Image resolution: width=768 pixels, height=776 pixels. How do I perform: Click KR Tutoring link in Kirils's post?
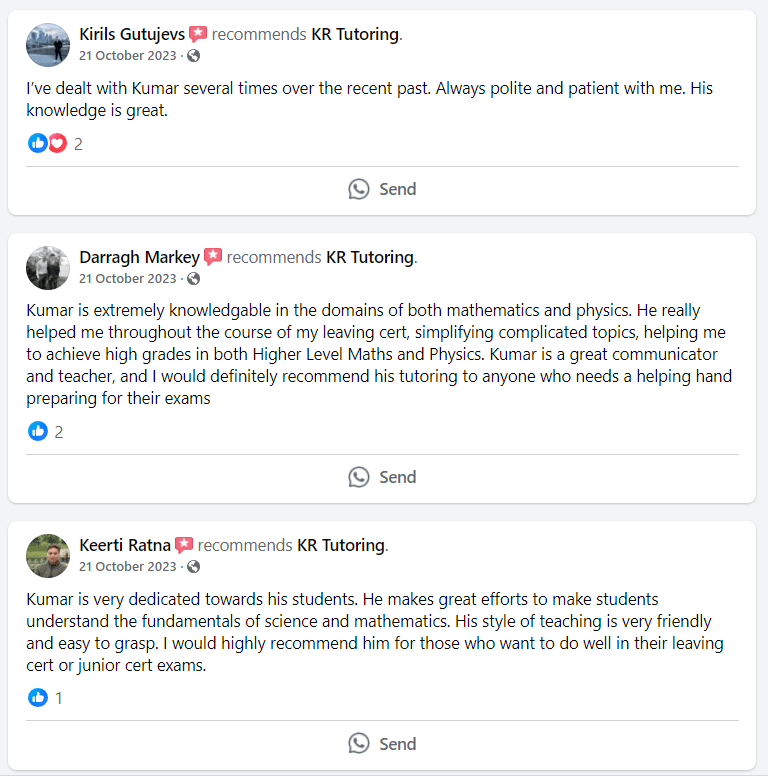coord(354,34)
